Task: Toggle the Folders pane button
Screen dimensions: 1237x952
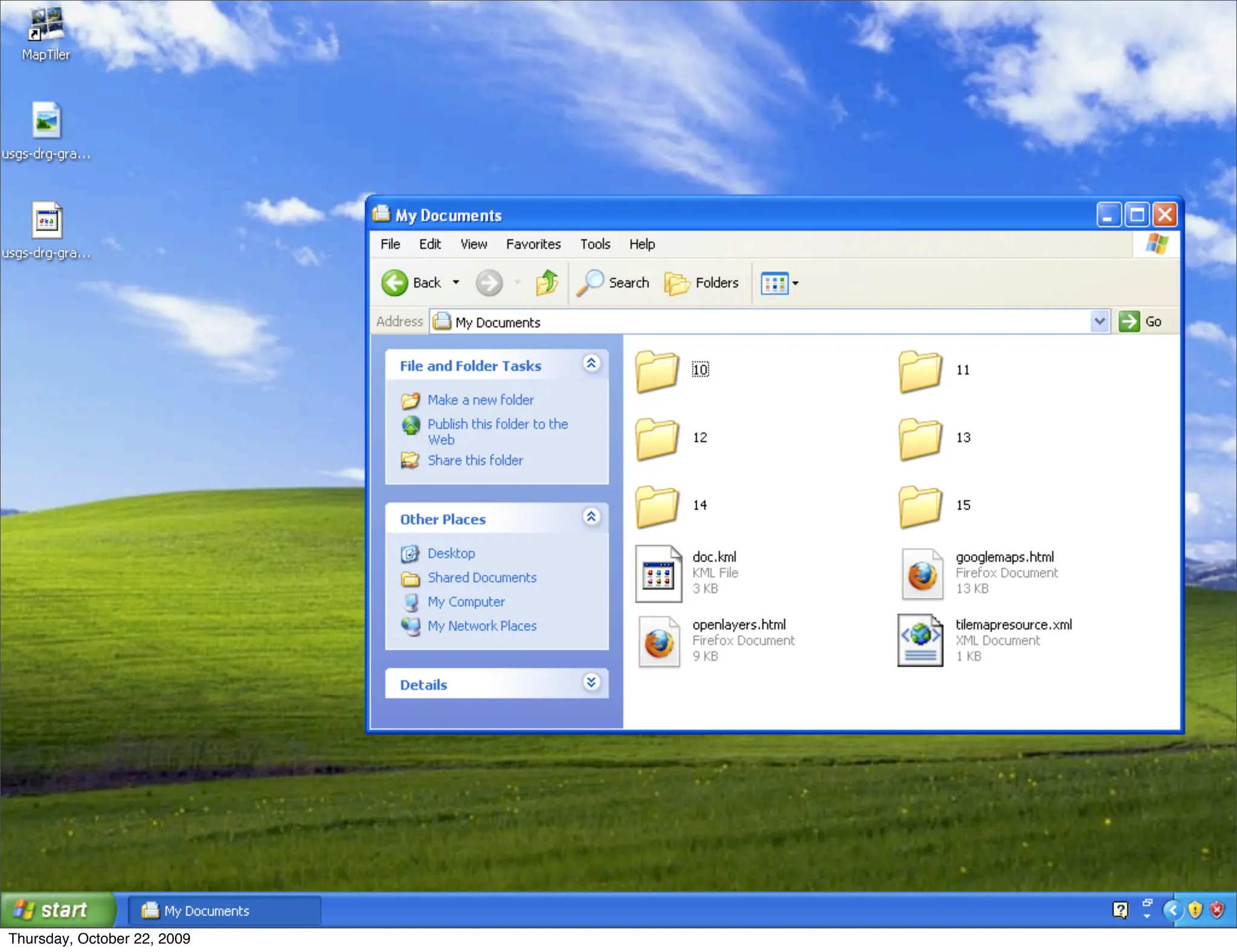Action: (x=701, y=283)
